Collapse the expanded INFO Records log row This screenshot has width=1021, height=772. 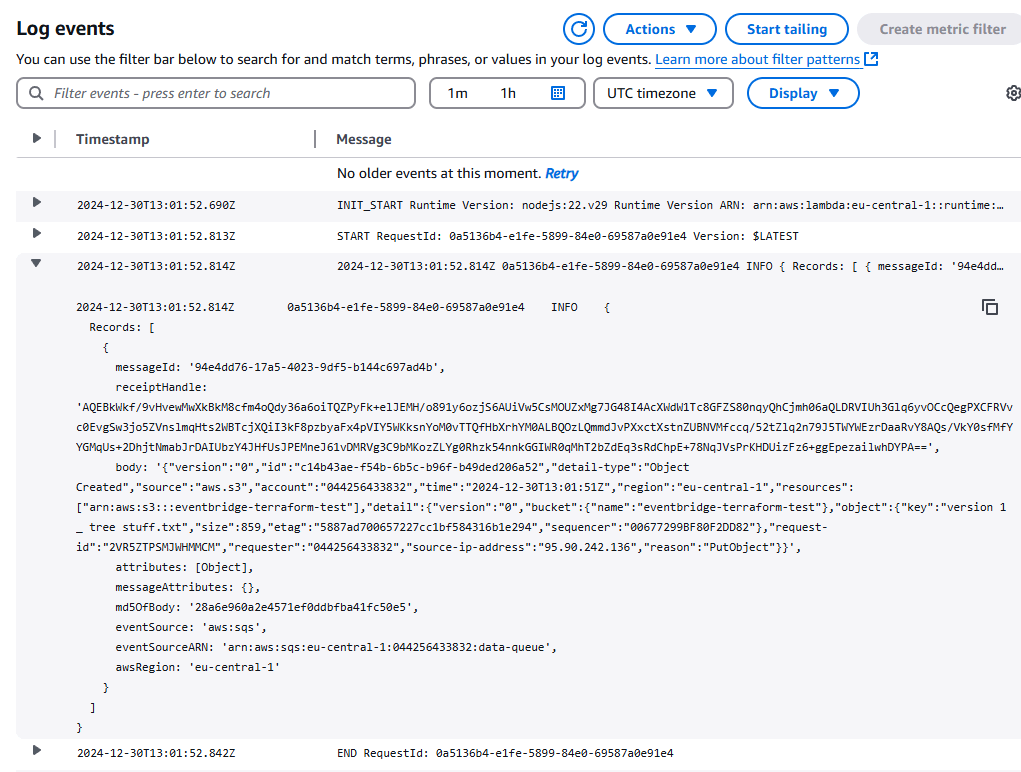pyautogui.click(x=36, y=263)
